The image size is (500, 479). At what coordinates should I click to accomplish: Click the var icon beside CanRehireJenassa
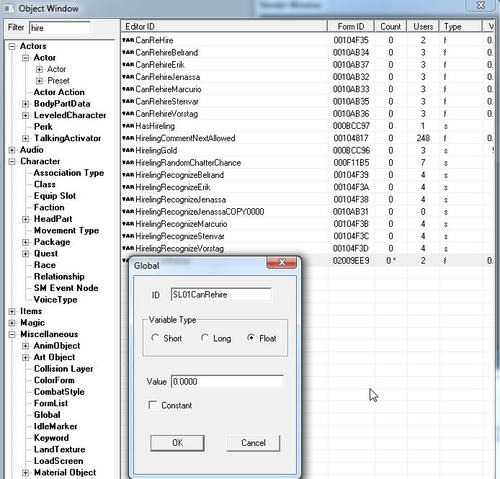[x=128, y=77]
